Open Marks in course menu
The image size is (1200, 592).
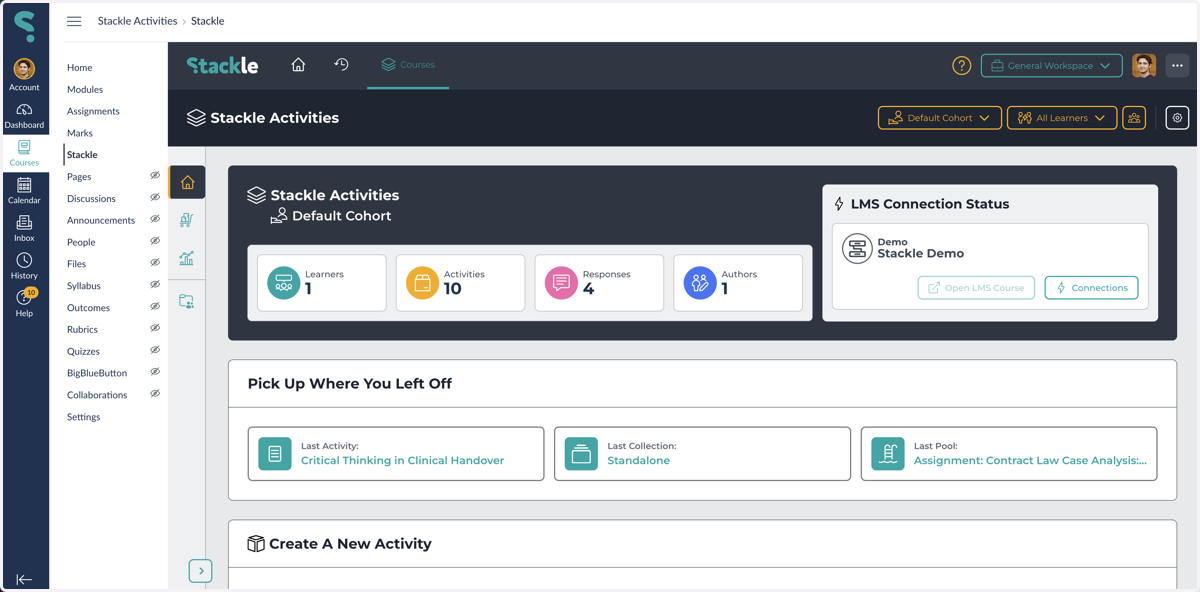click(x=80, y=133)
